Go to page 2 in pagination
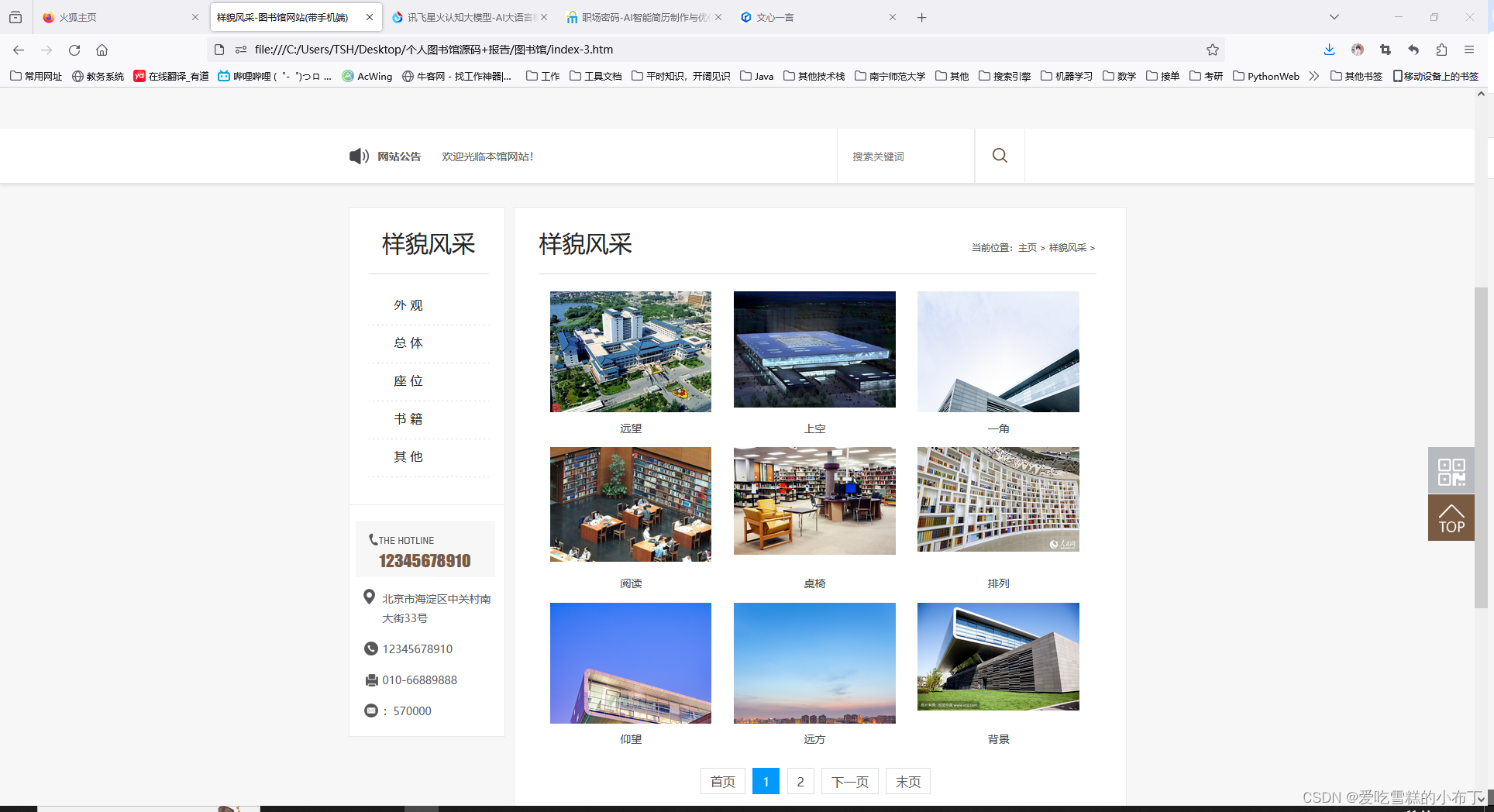1494x812 pixels. click(x=800, y=781)
